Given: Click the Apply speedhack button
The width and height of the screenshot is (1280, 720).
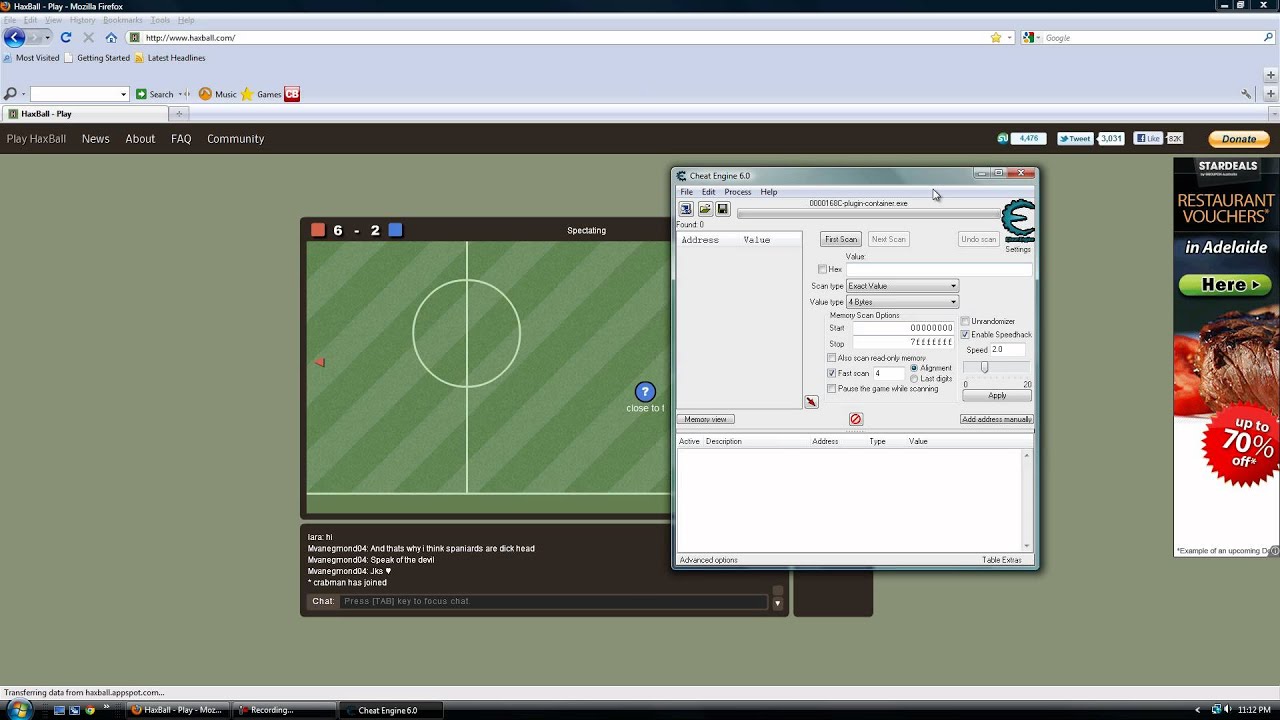Looking at the screenshot, I should (997, 395).
